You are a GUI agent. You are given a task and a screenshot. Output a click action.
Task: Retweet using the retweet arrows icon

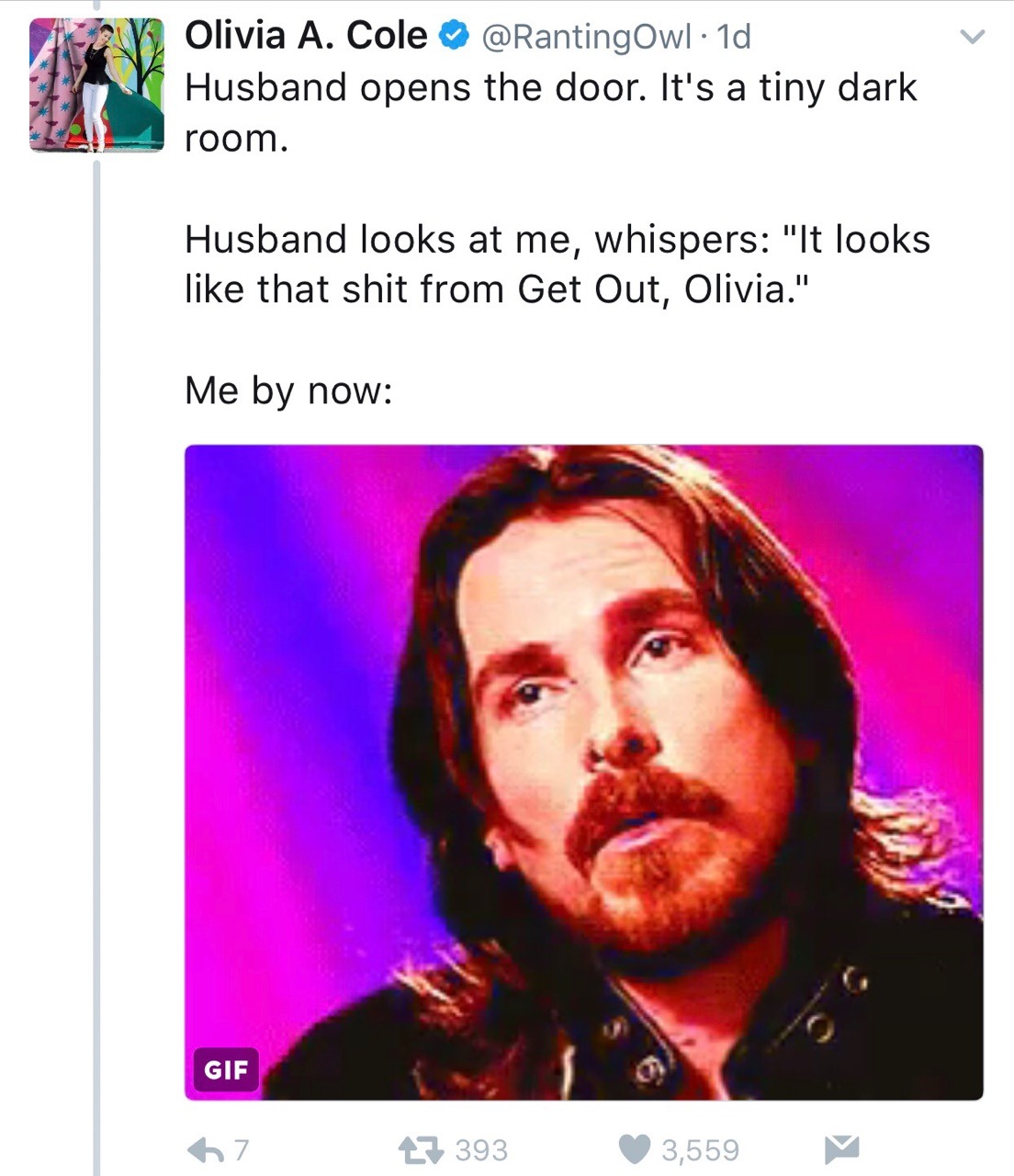pos(421,1149)
